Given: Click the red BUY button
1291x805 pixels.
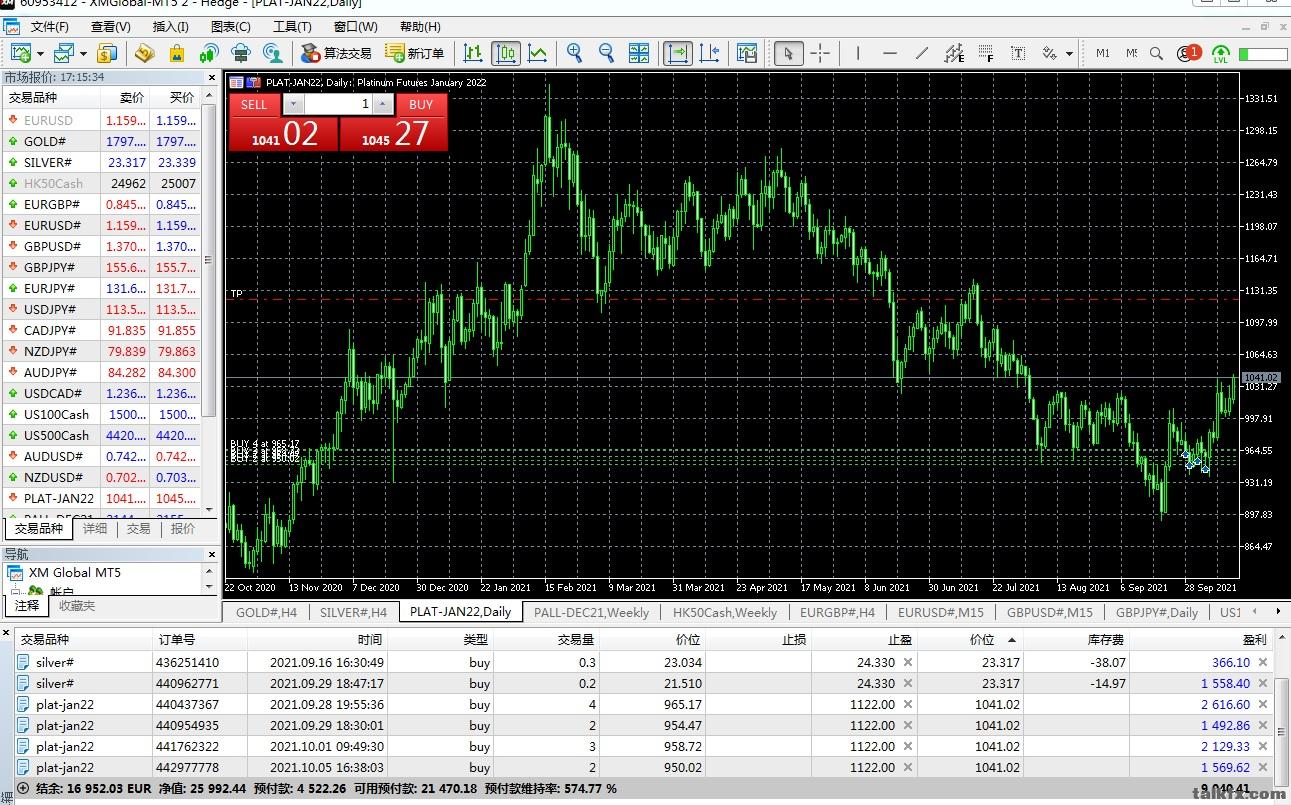Looking at the screenshot, I should 421,104.
